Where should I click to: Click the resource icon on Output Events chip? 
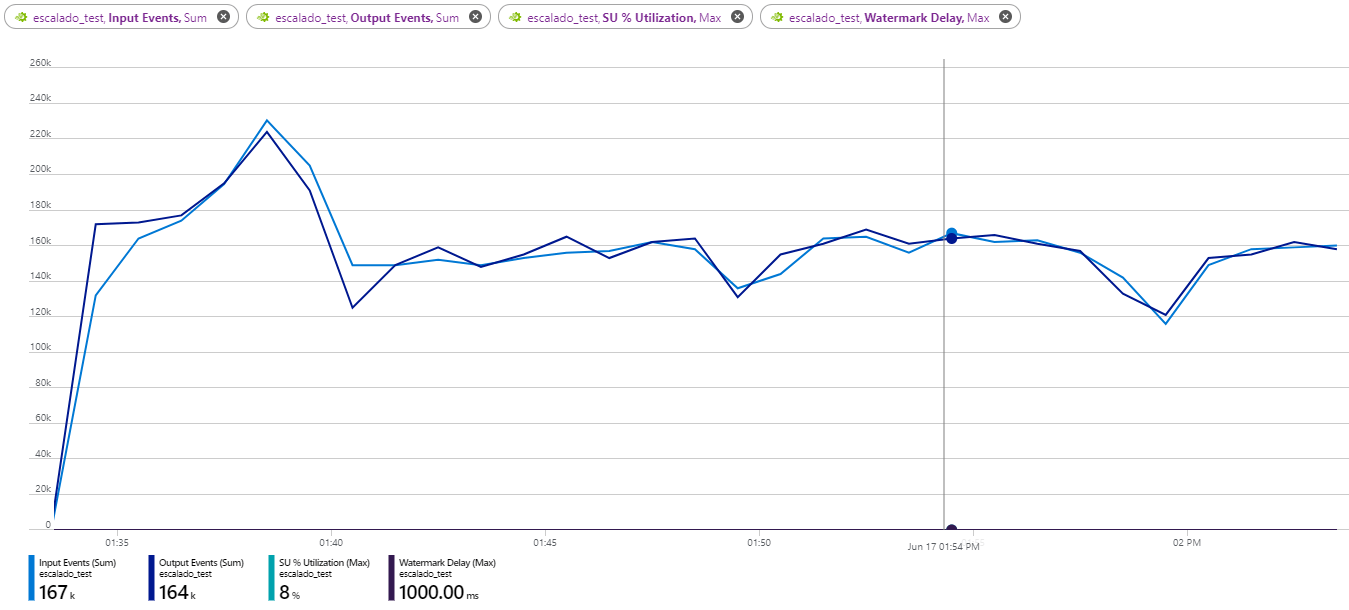click(x=263, y=17)
